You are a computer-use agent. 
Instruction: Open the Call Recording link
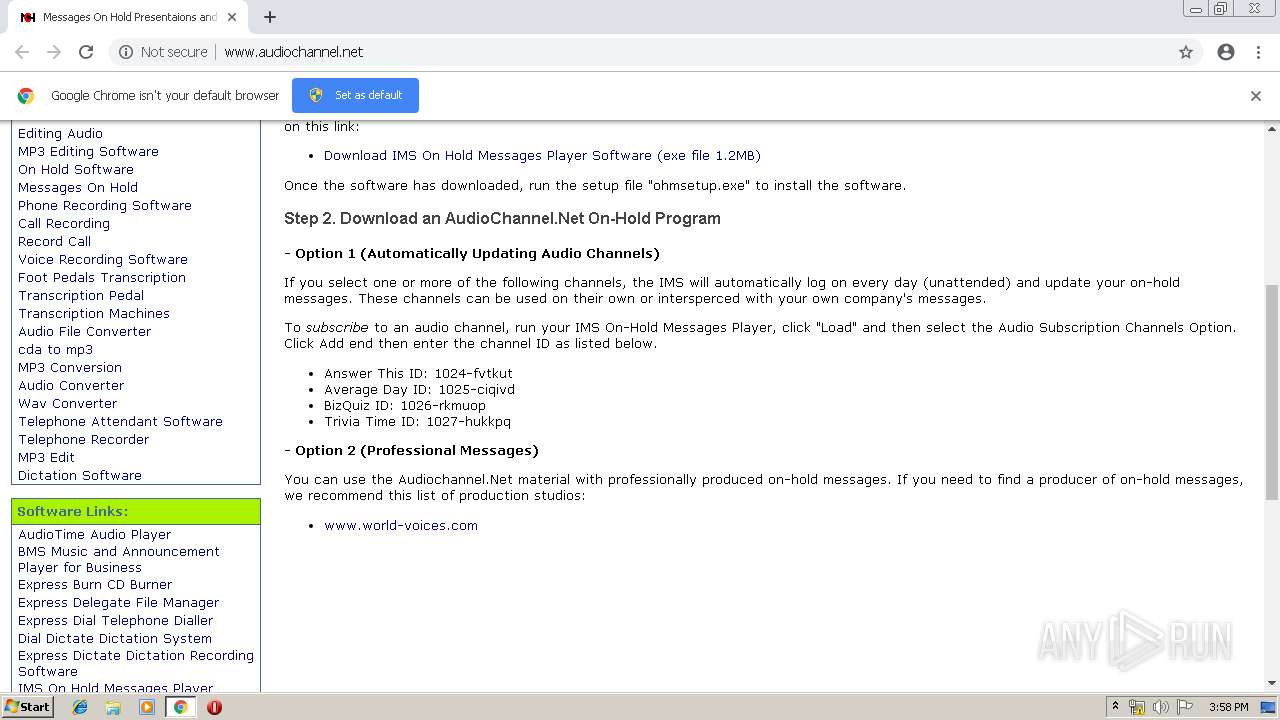tap(64, 223)
